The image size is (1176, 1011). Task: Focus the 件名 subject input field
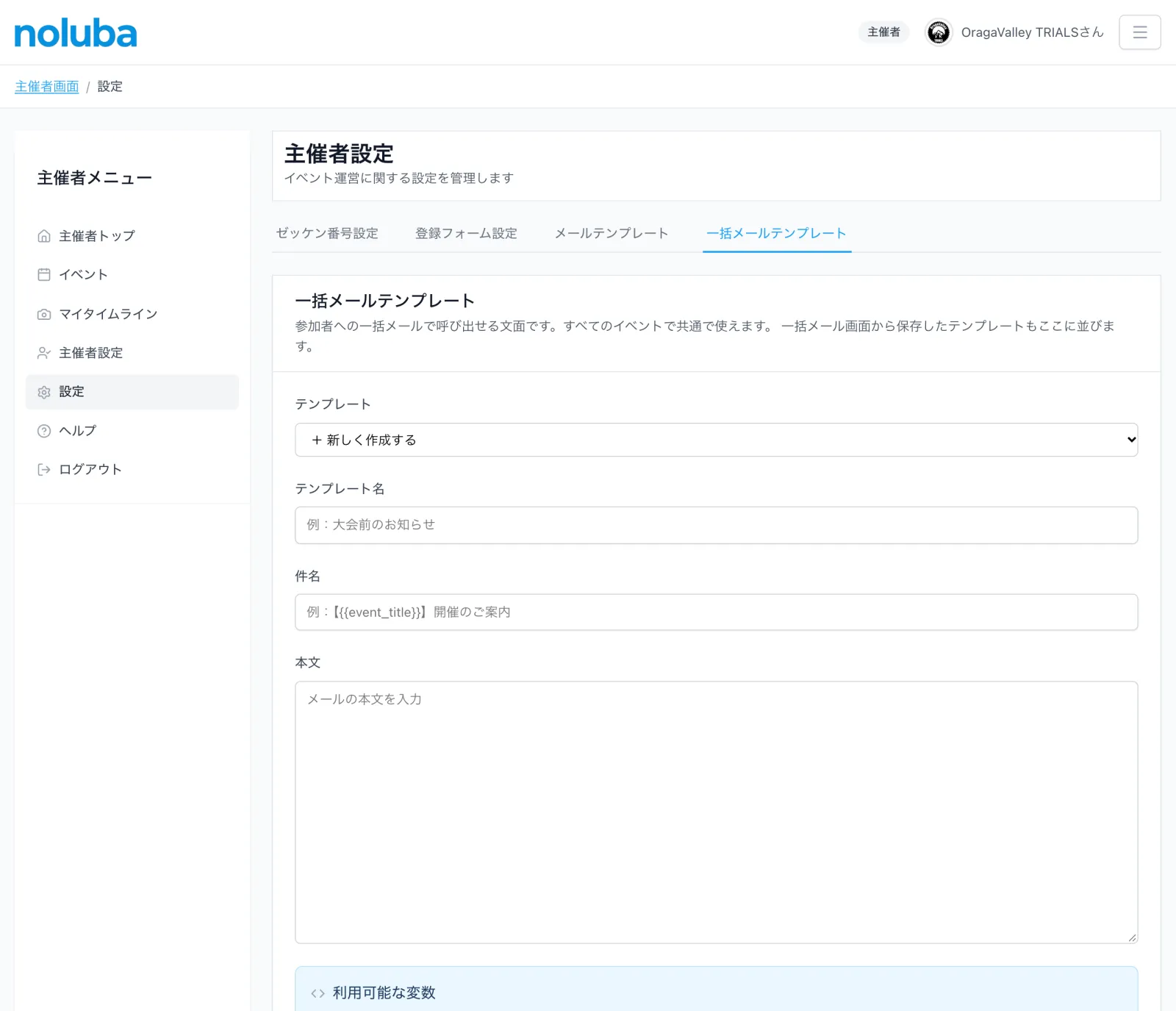[x=716, y=612]
